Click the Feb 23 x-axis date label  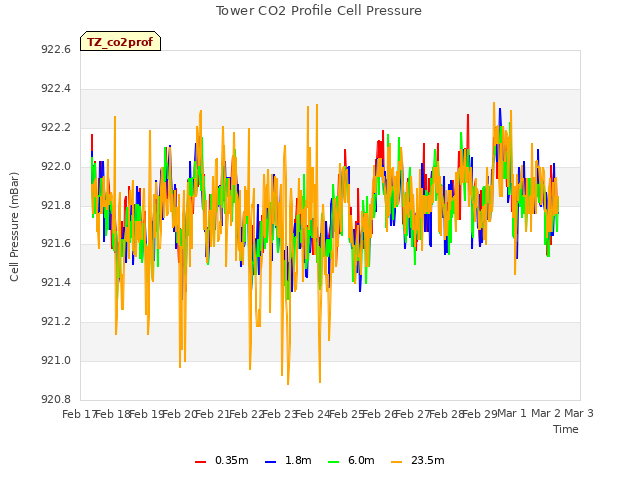click(280, 414)
